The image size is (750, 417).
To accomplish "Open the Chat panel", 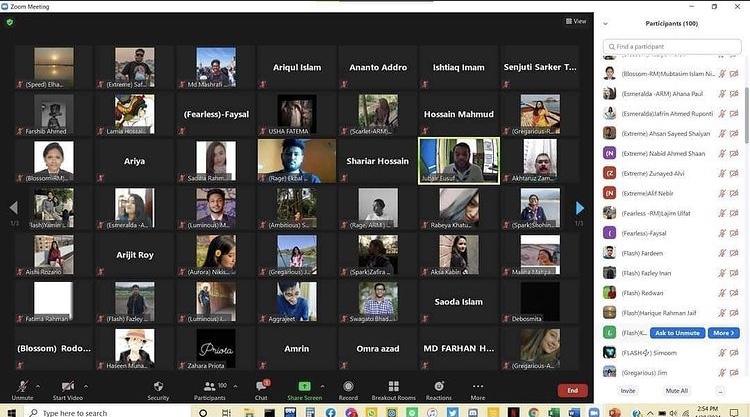I will (x=261, y=386).
